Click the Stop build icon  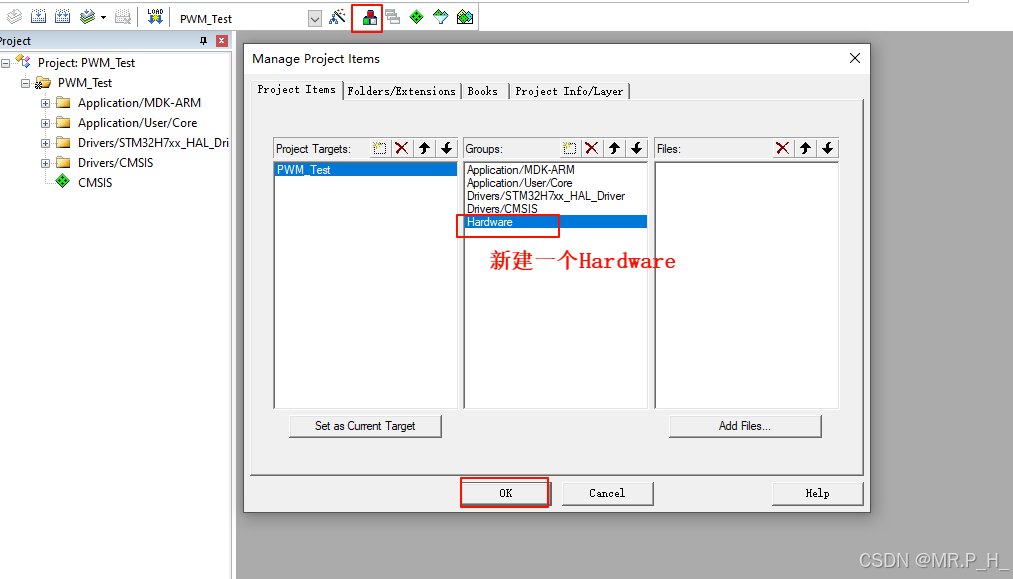tap(123, 17)
